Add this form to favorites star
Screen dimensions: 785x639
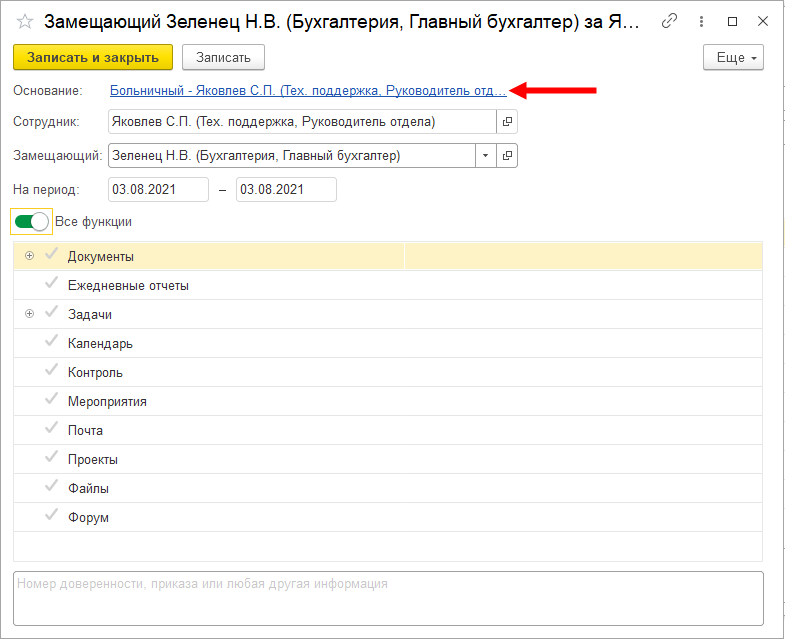[x=25, y=21]
